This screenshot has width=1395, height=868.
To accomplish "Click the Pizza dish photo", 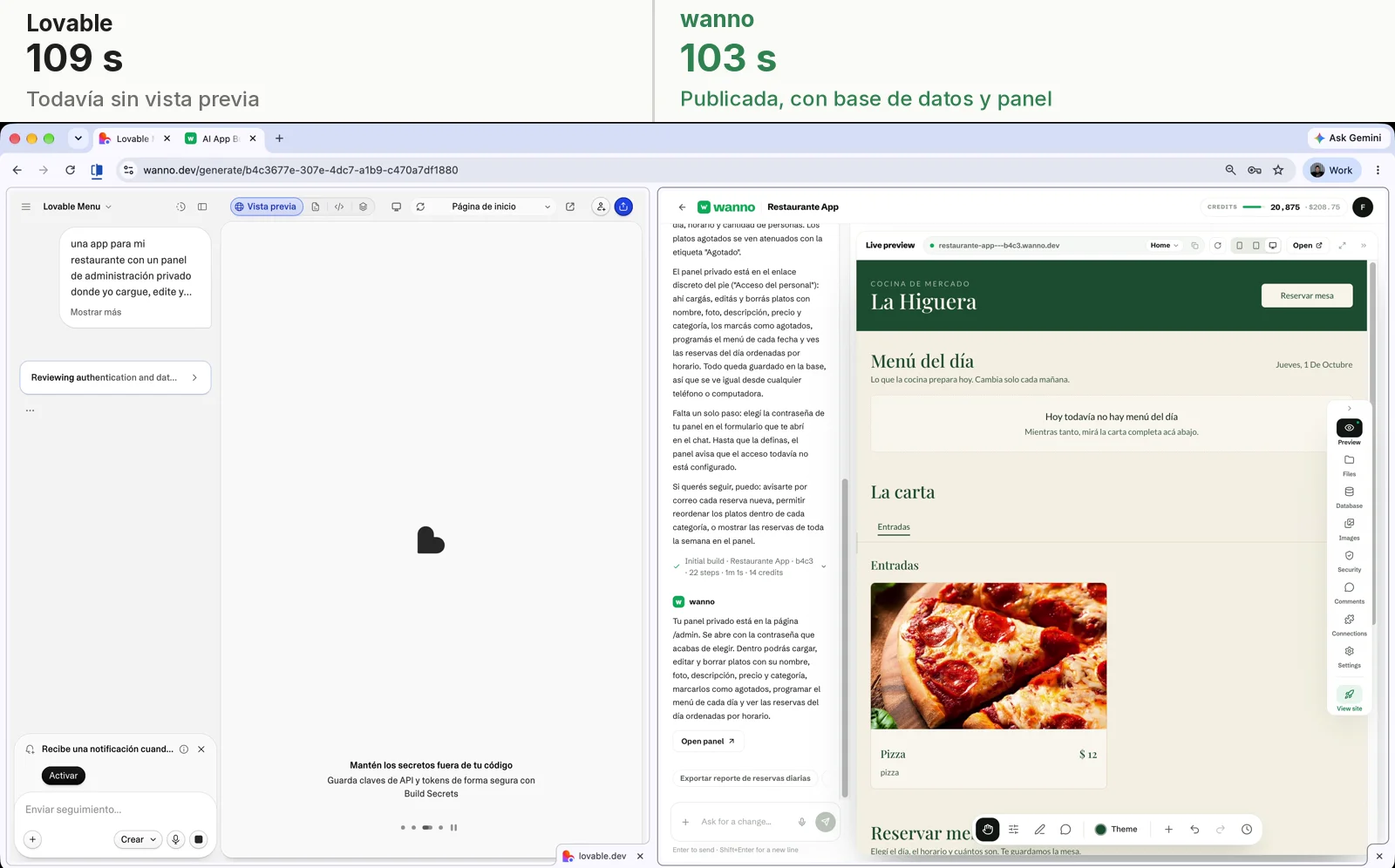I will point(989,656).
